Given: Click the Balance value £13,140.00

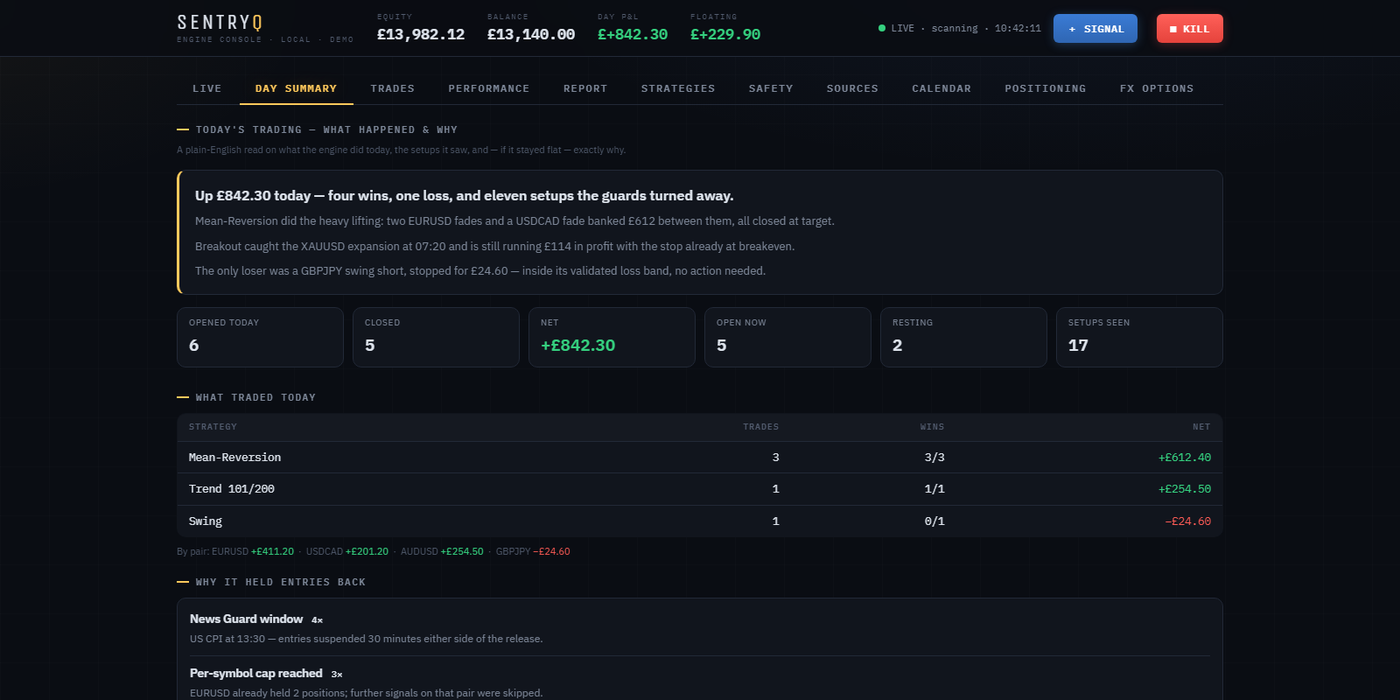Looking at the screenshot, I should (531, 34).
